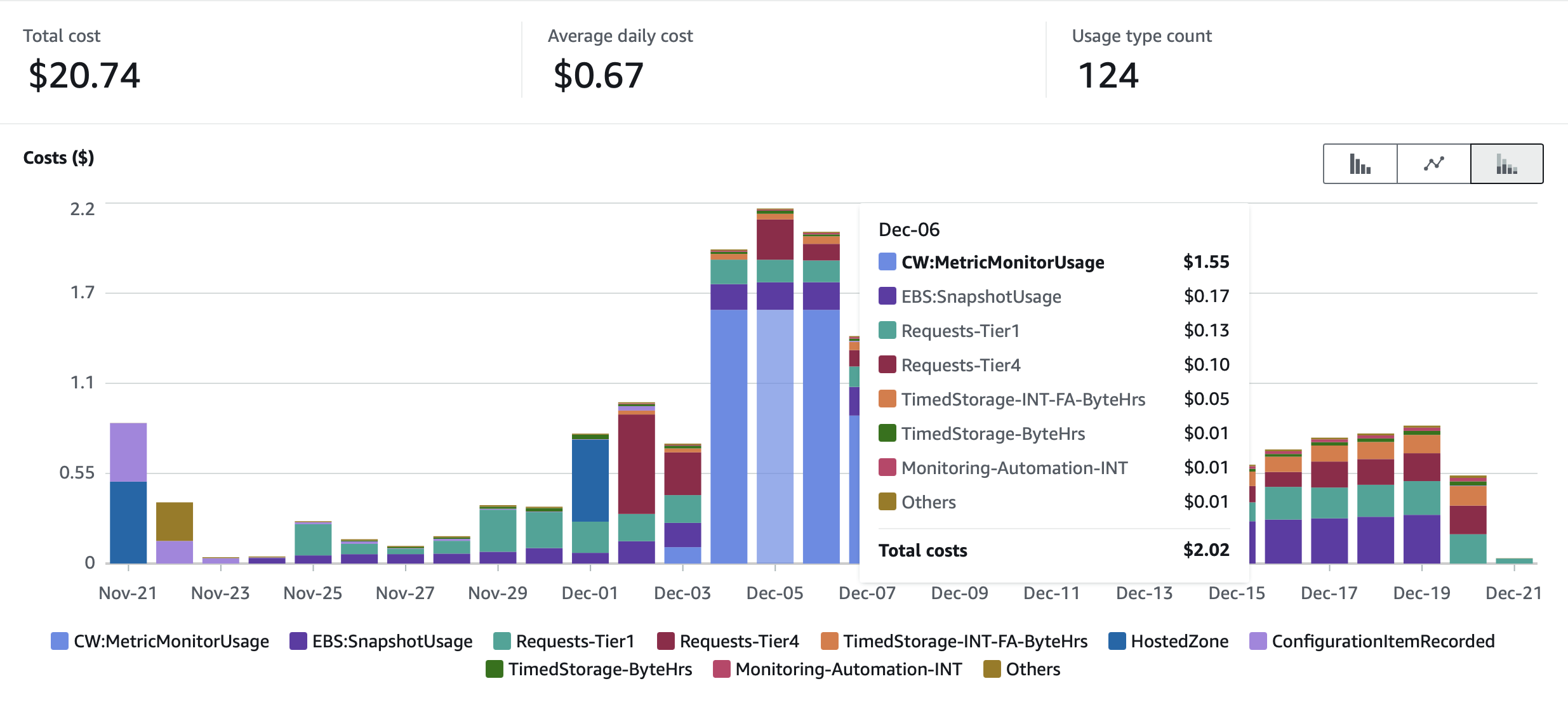
Task: Select the stacked bar chart view icon
Action: (1507, 164)
